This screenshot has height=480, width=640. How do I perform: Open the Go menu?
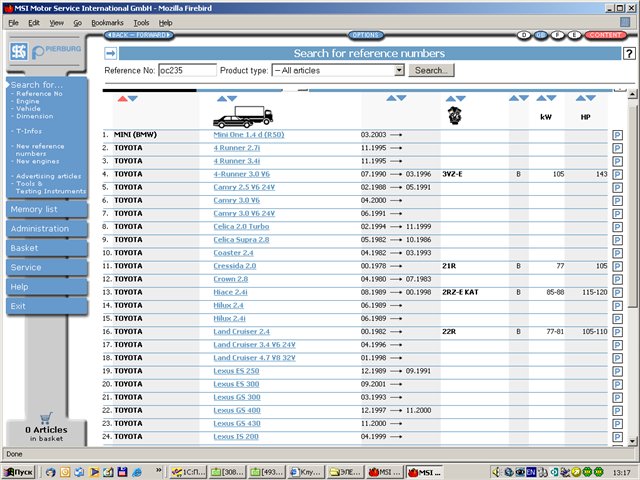[x=78, y=23]
